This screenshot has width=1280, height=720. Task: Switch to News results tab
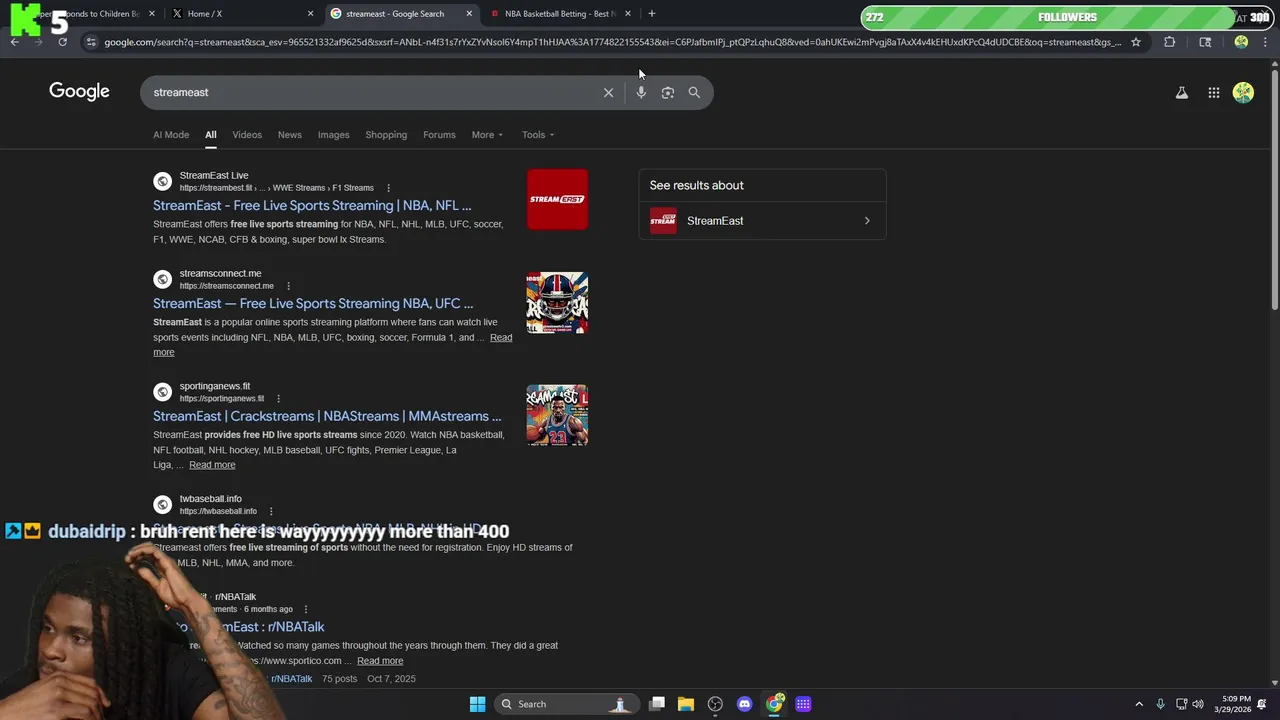(290, 135)
